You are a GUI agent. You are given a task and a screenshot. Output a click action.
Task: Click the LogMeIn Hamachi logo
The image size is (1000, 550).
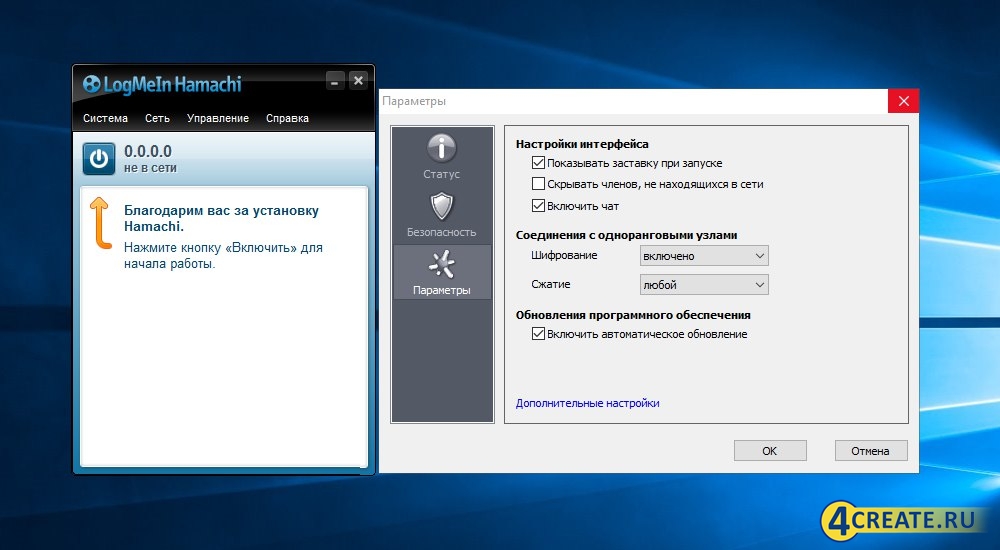pos(162,84)
